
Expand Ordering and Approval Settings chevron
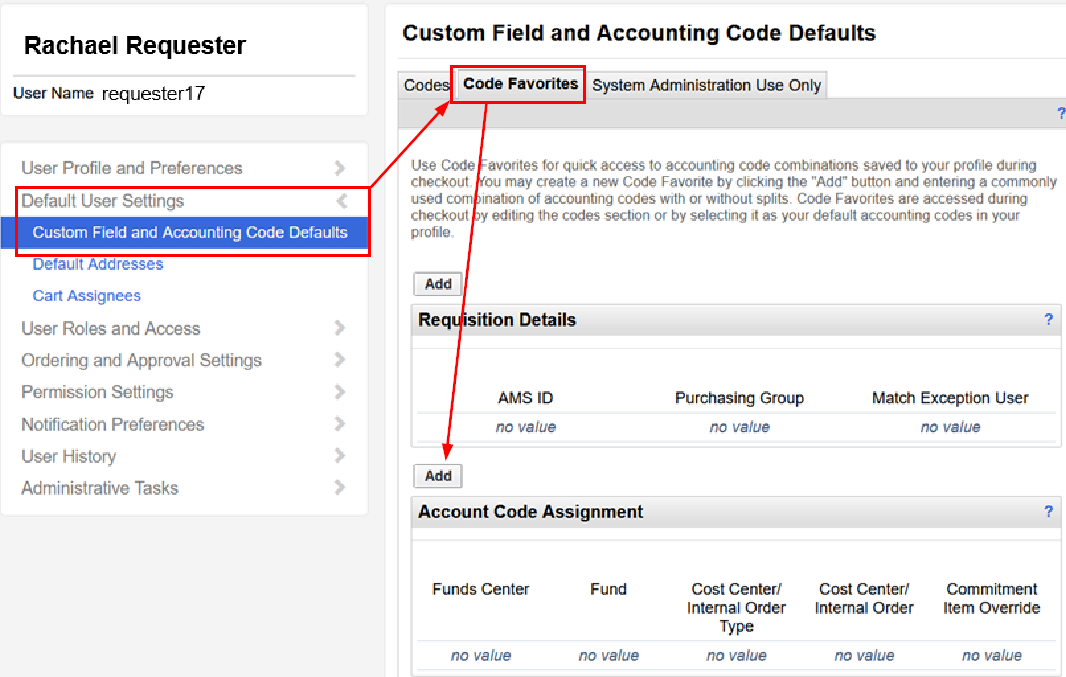point(340,360)
